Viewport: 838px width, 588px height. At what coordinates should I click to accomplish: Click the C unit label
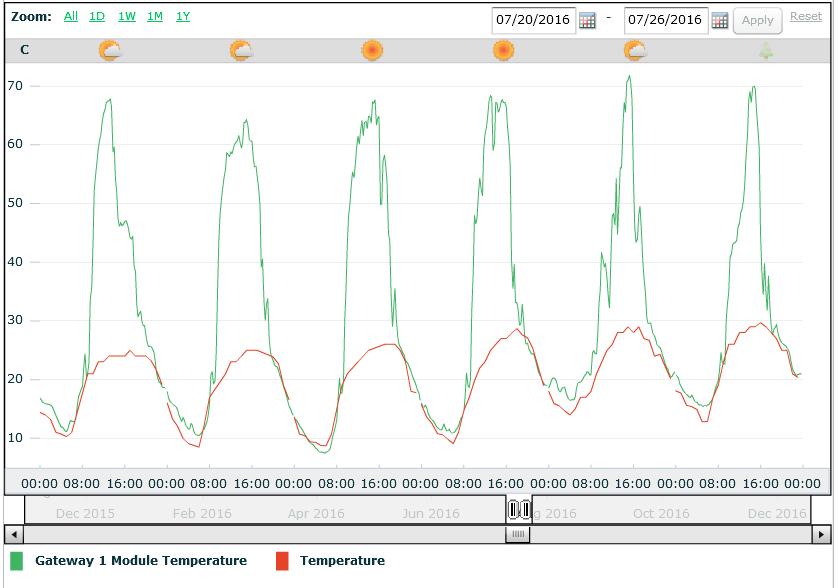pyautogui.click(x=25, y=50)
